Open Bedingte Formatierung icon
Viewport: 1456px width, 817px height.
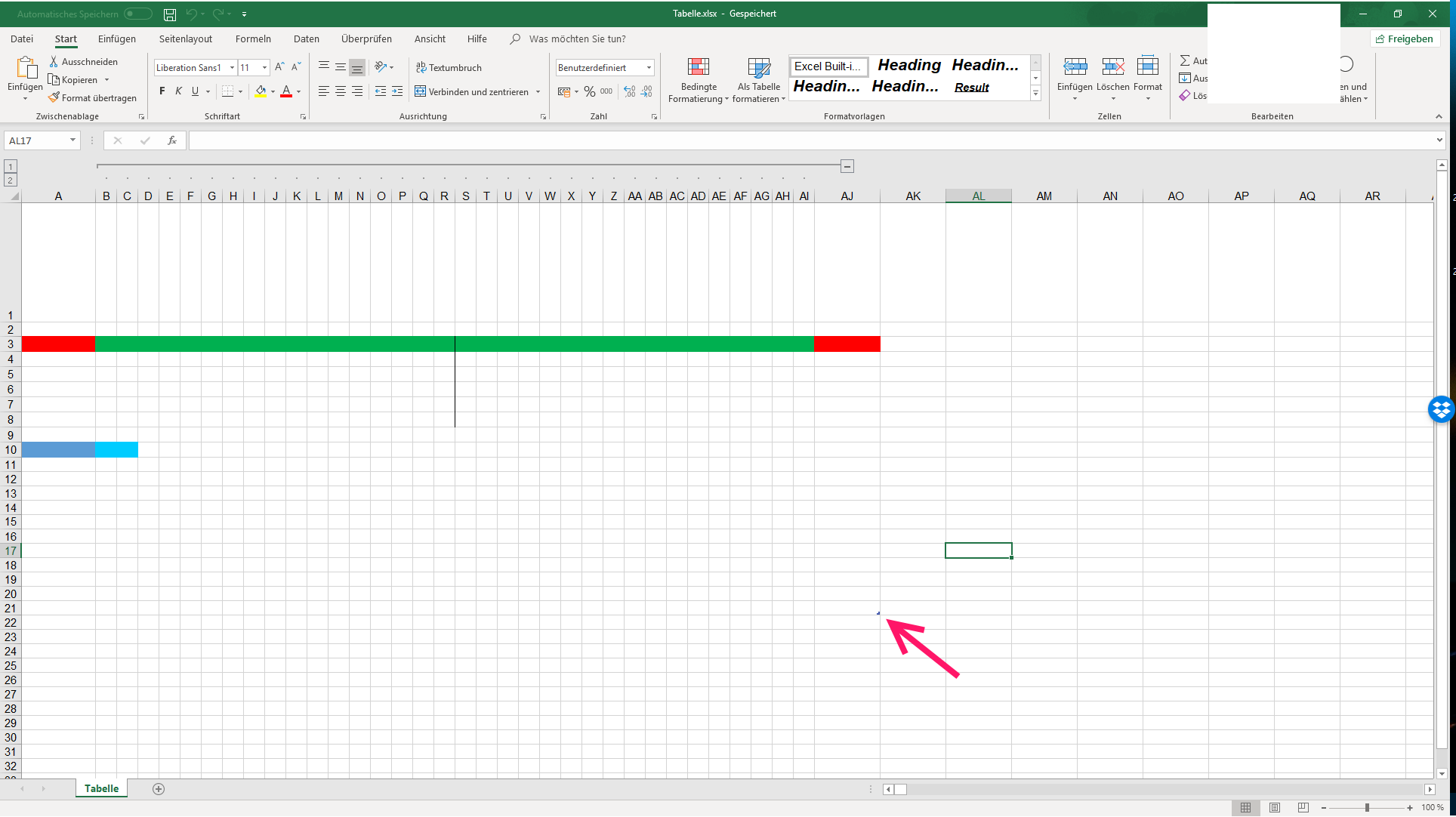pos(699,68)
